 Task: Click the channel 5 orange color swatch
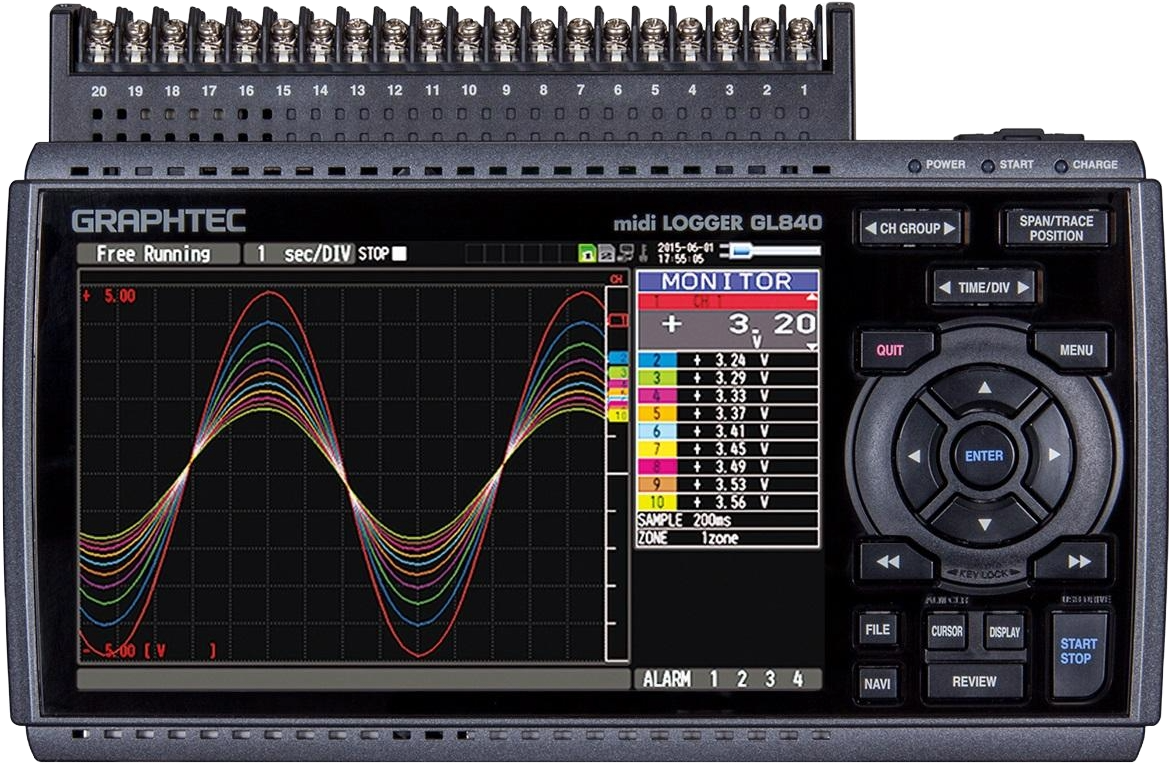pos(657,414)
